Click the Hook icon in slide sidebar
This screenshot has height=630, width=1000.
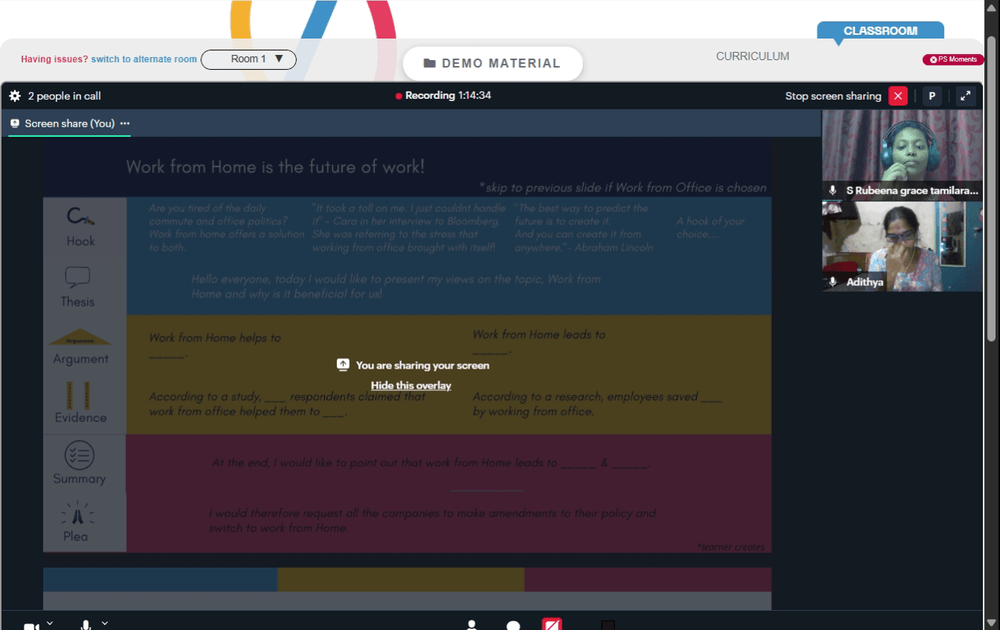point(80,217)
